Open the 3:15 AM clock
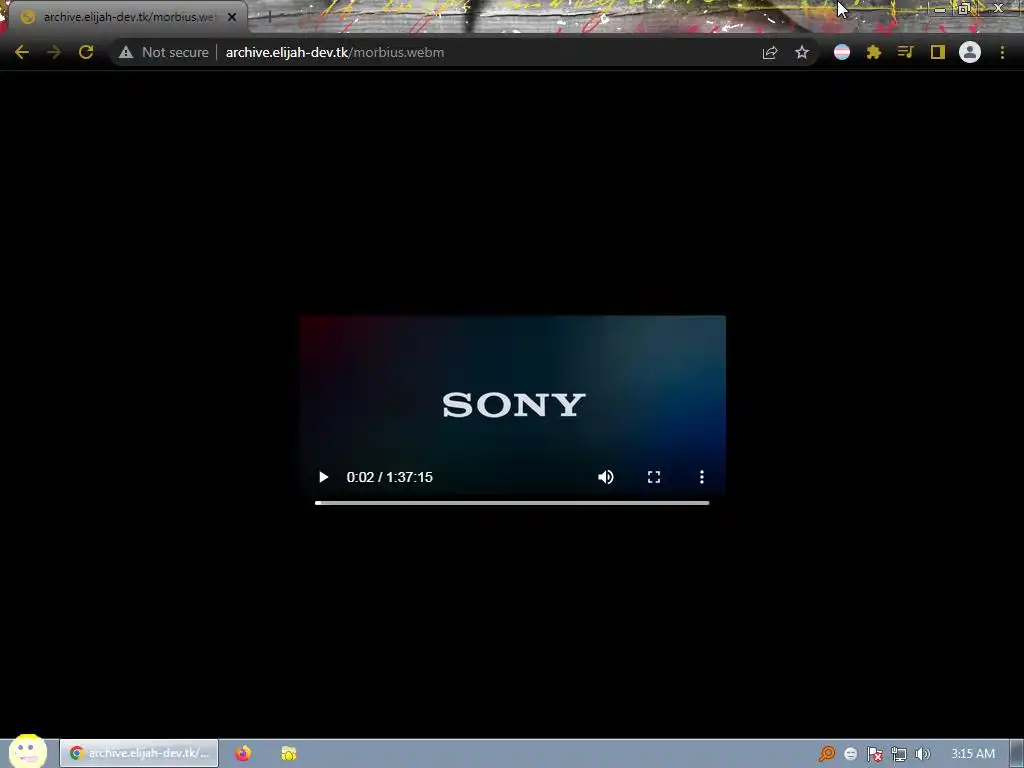 click(x=973, y=754)
